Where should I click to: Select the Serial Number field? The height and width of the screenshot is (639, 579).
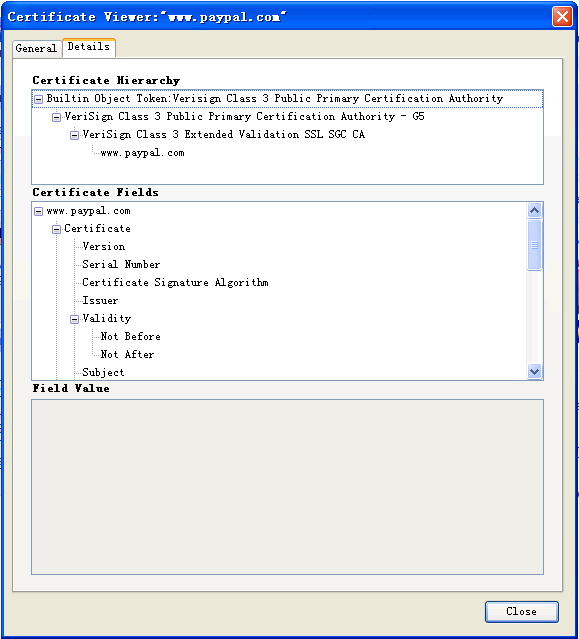pos(121,264)
